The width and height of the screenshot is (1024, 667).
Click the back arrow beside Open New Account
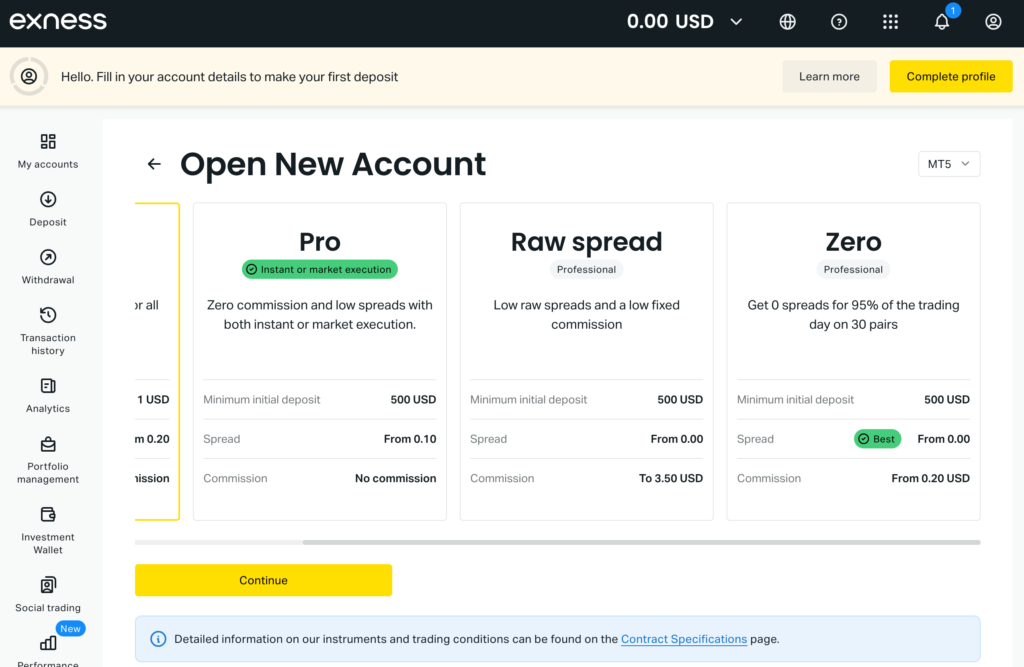154,164
